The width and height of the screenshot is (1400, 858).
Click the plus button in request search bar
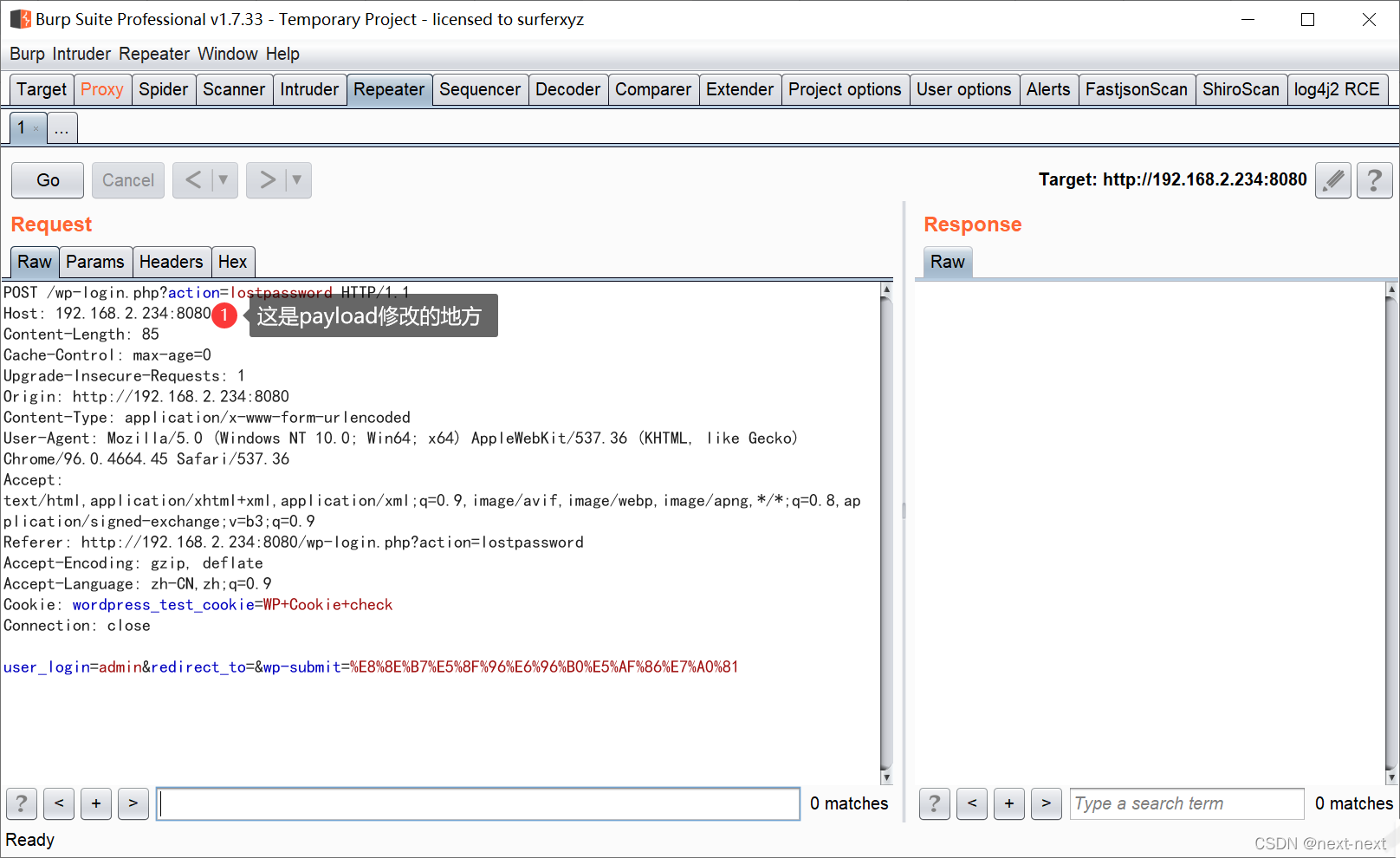click(96, 803)
